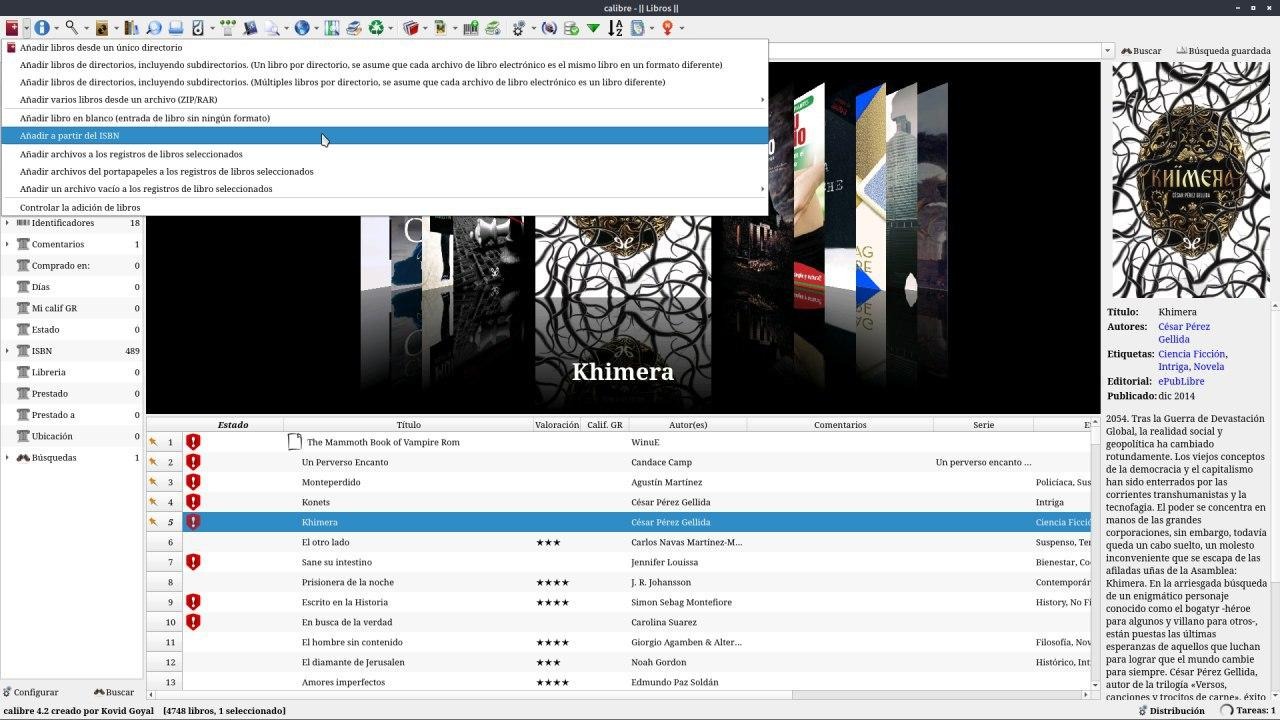Click the Configurar button in the tag browser
Viewport: 1280px width, 720px height.
pyautogui.click(x=31, y=692)
